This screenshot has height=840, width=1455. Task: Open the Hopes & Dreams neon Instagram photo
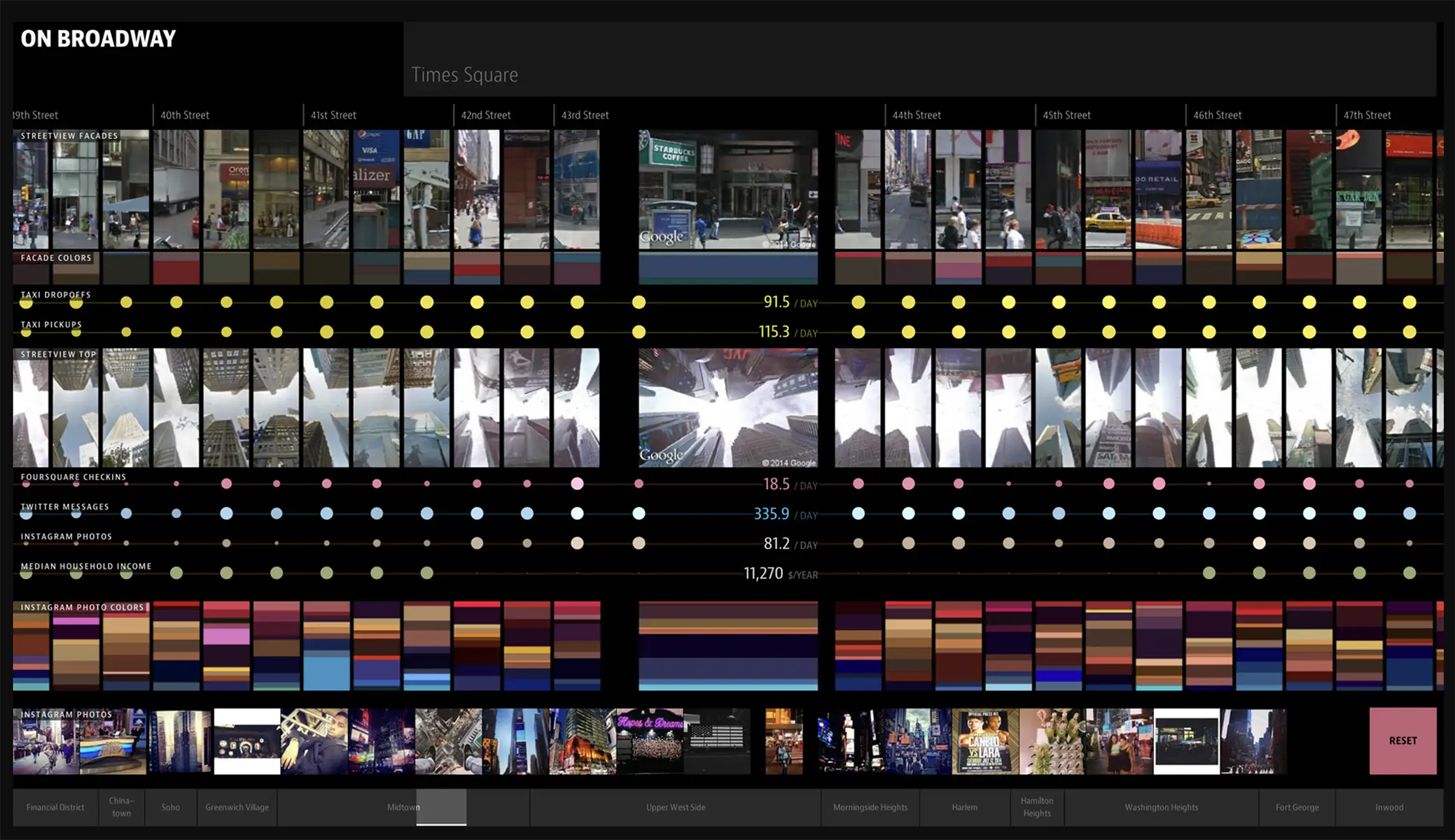[649, 741]
